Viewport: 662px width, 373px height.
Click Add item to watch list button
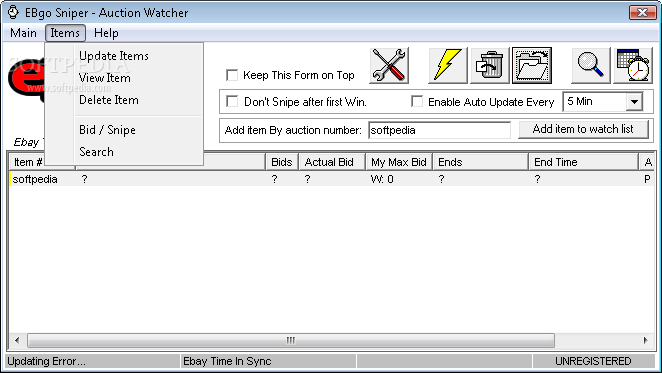(x=583, y=129)
